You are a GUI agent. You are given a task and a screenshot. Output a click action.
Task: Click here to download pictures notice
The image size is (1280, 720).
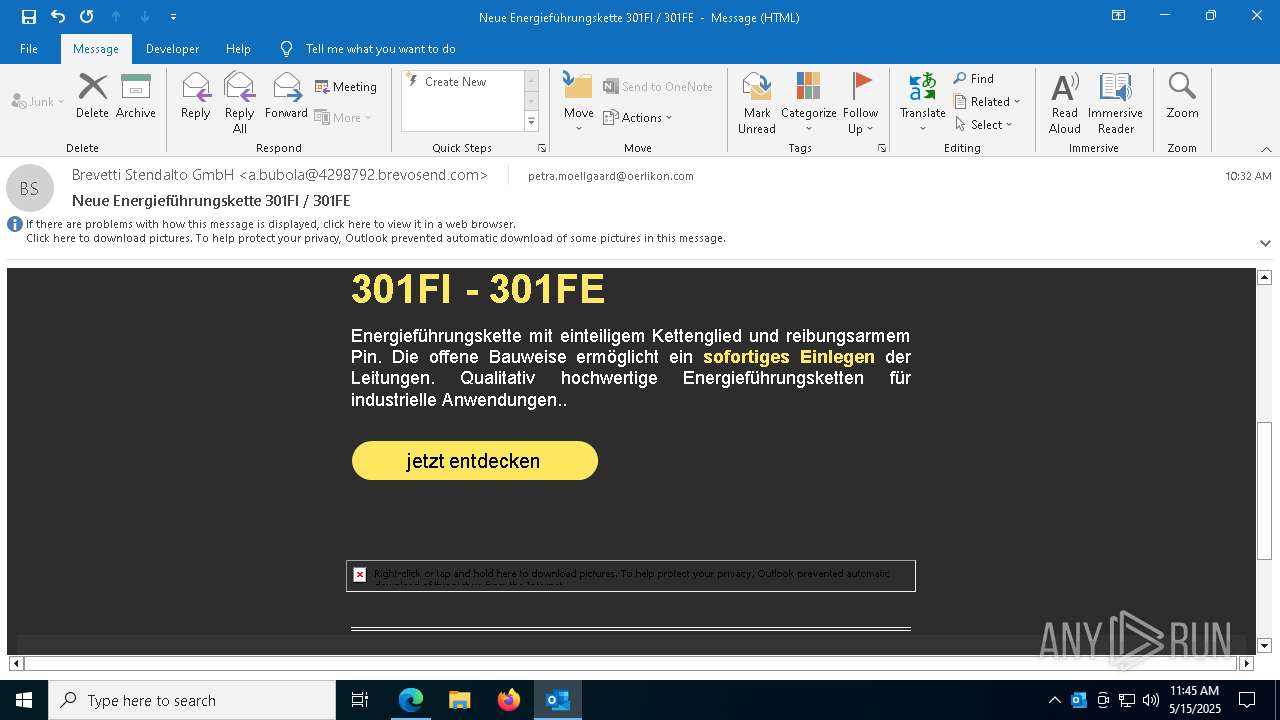[376, 238]
